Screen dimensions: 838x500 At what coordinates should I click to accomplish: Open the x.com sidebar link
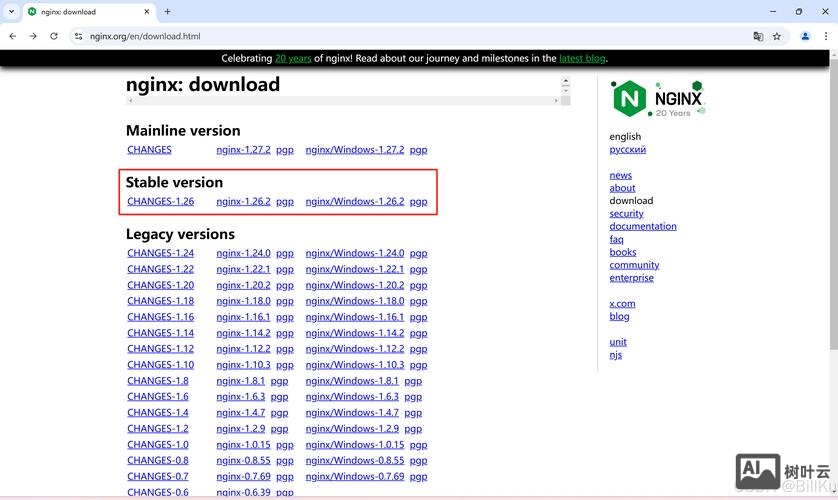[x=622, y=303]
